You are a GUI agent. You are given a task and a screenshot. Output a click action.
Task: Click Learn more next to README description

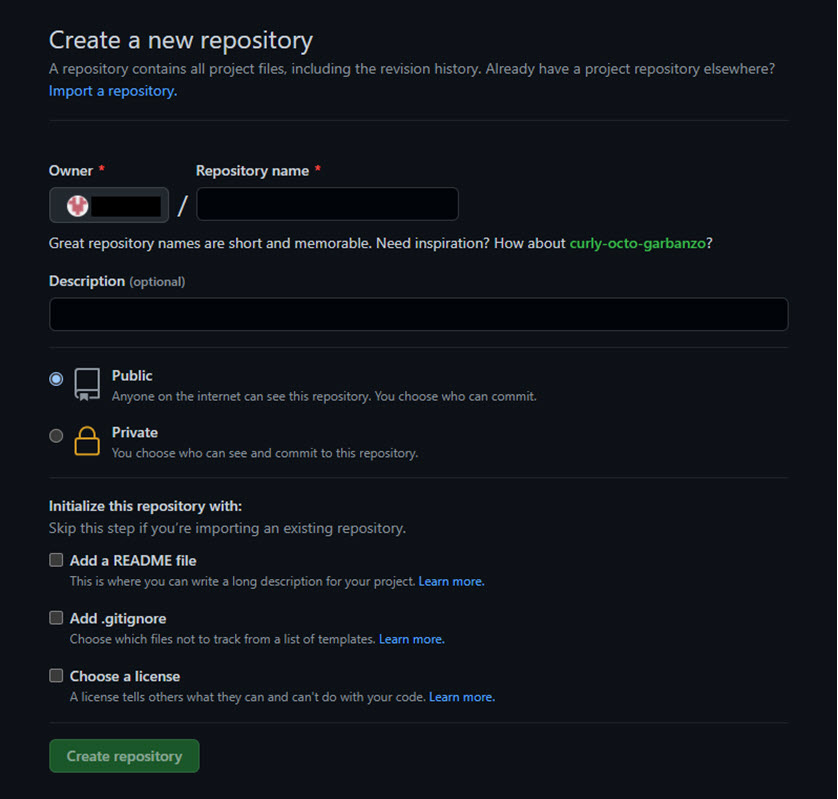coord(451,580)
